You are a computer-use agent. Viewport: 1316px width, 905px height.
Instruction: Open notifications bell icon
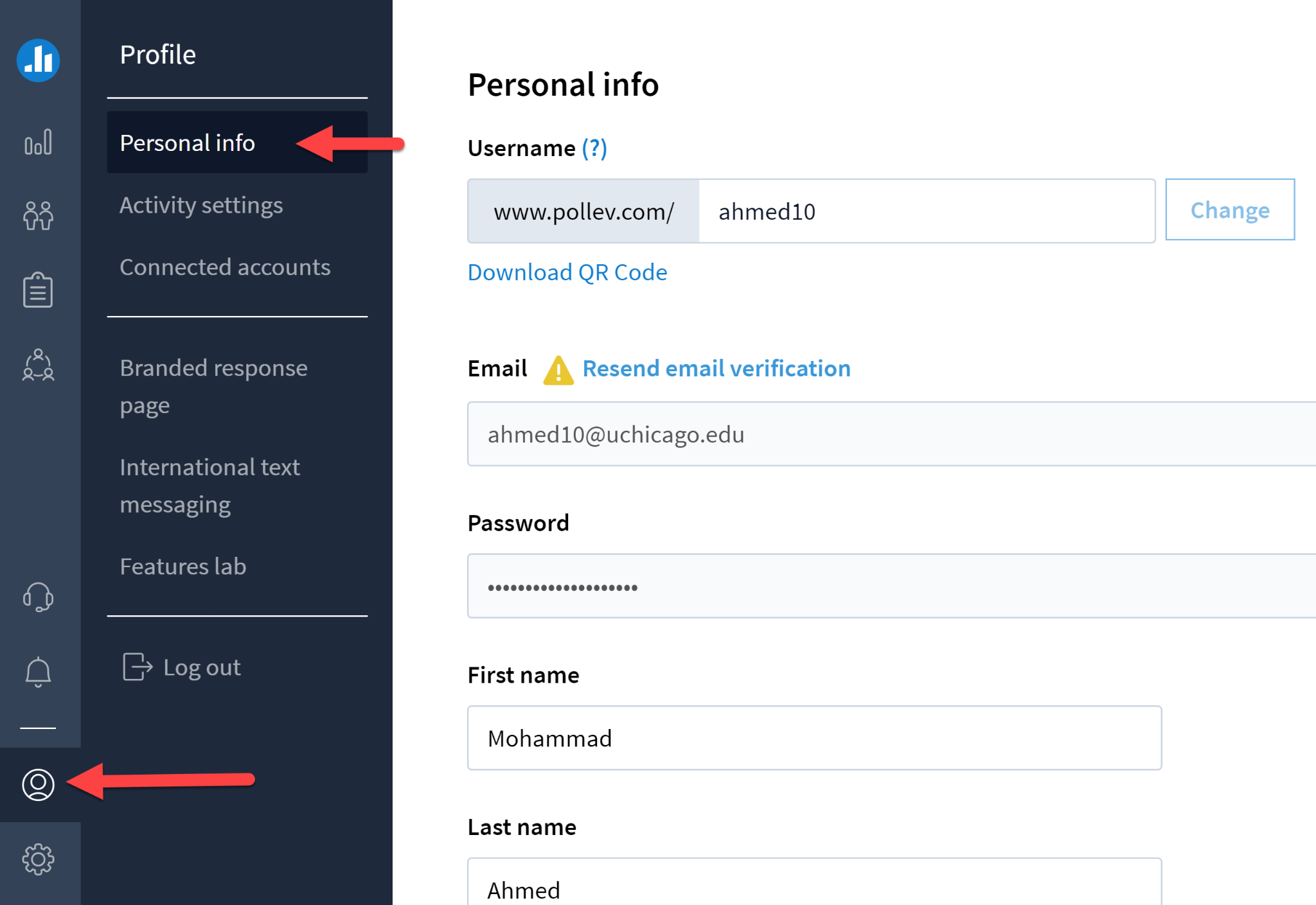click(39, 672)
